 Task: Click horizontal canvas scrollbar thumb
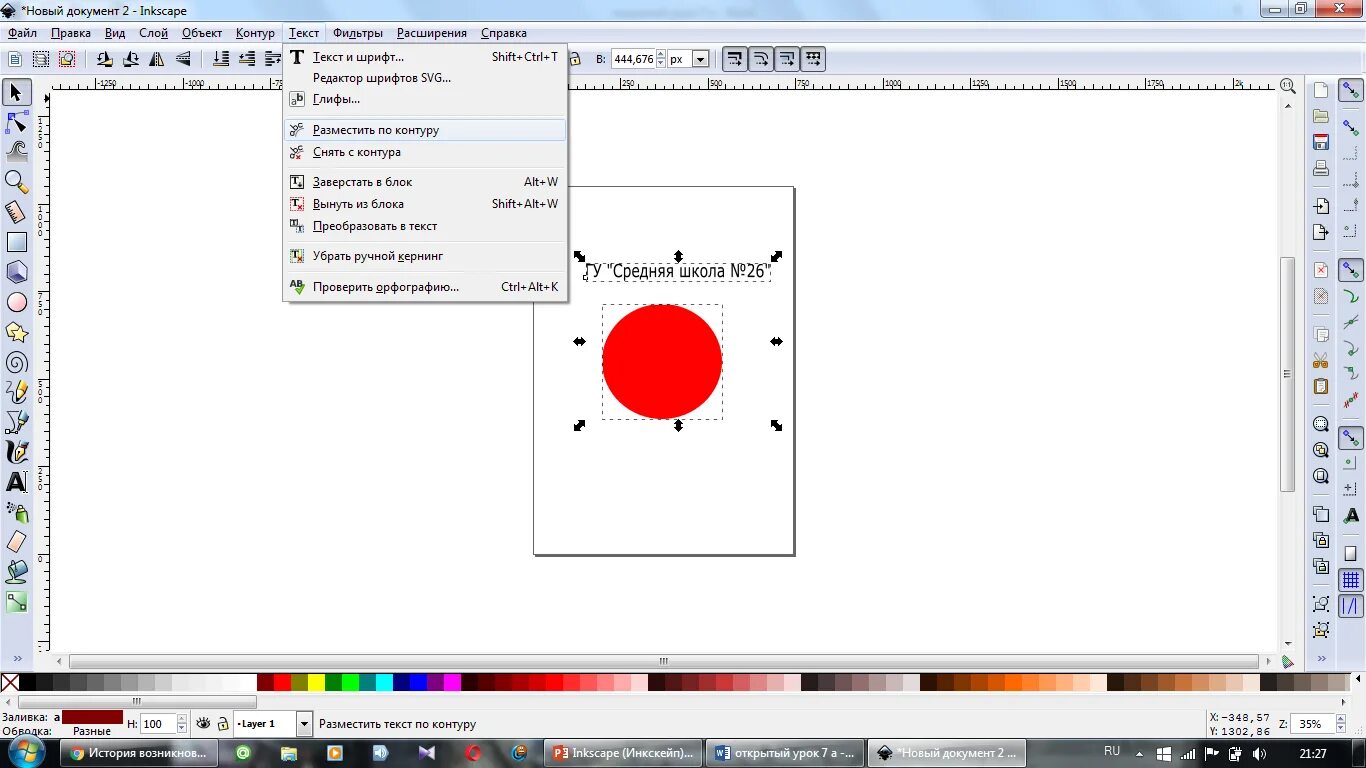pos(663,661)
